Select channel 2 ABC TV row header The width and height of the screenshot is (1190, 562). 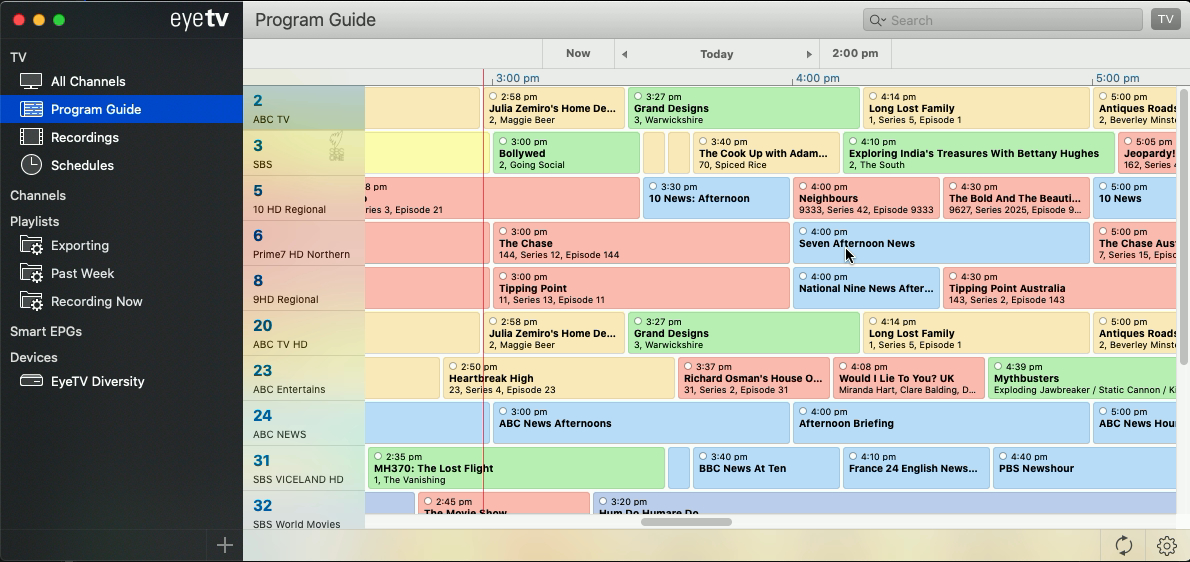click(x=304, y=108)
